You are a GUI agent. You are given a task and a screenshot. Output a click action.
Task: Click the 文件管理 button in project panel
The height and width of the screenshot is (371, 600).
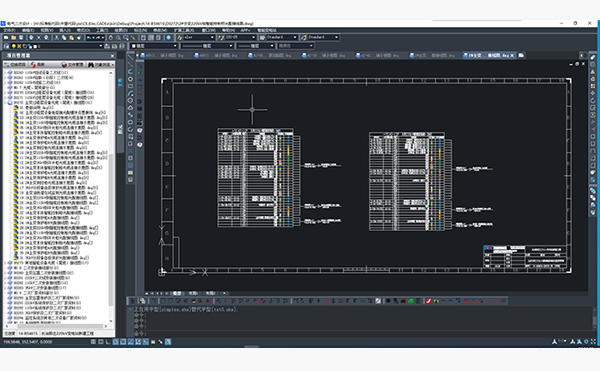(73, 65)
